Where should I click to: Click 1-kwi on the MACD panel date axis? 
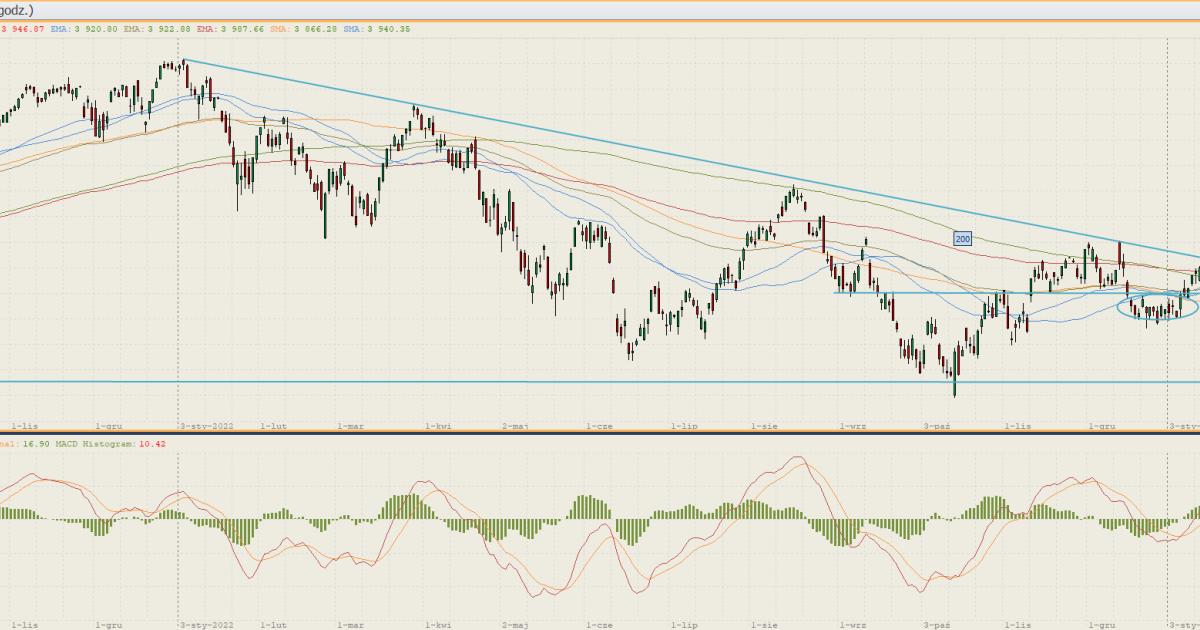(438, 624)
